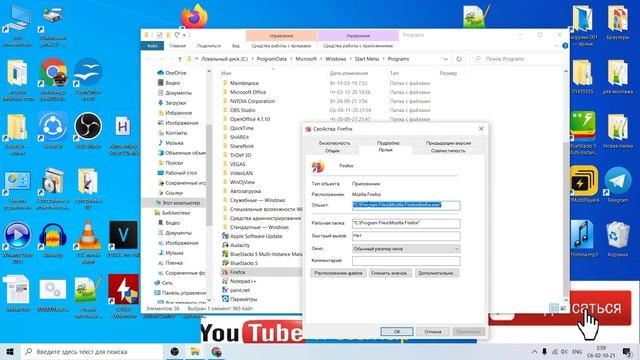This screenshot has width=640, height=360.
Task: Open the mp3 music file desktop icon
Action: tap(582, 239)
